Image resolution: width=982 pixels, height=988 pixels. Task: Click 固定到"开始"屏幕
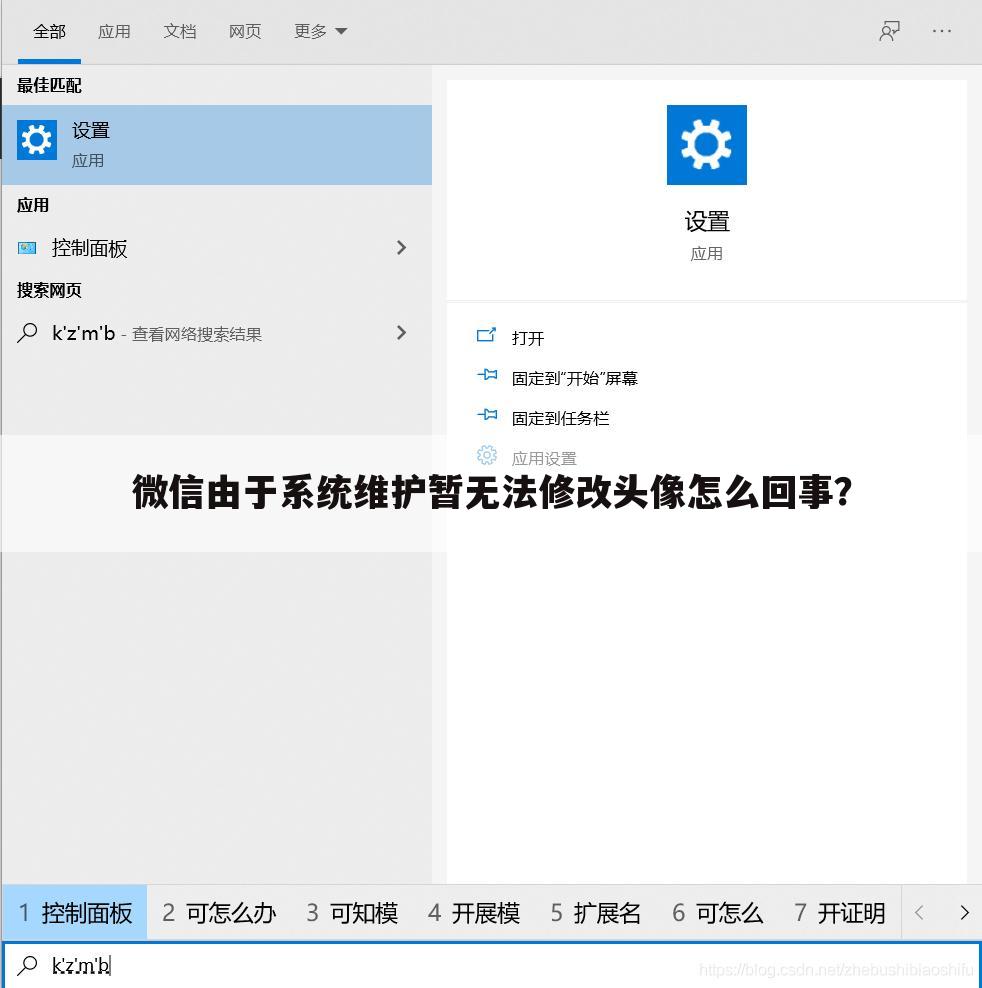574,378
